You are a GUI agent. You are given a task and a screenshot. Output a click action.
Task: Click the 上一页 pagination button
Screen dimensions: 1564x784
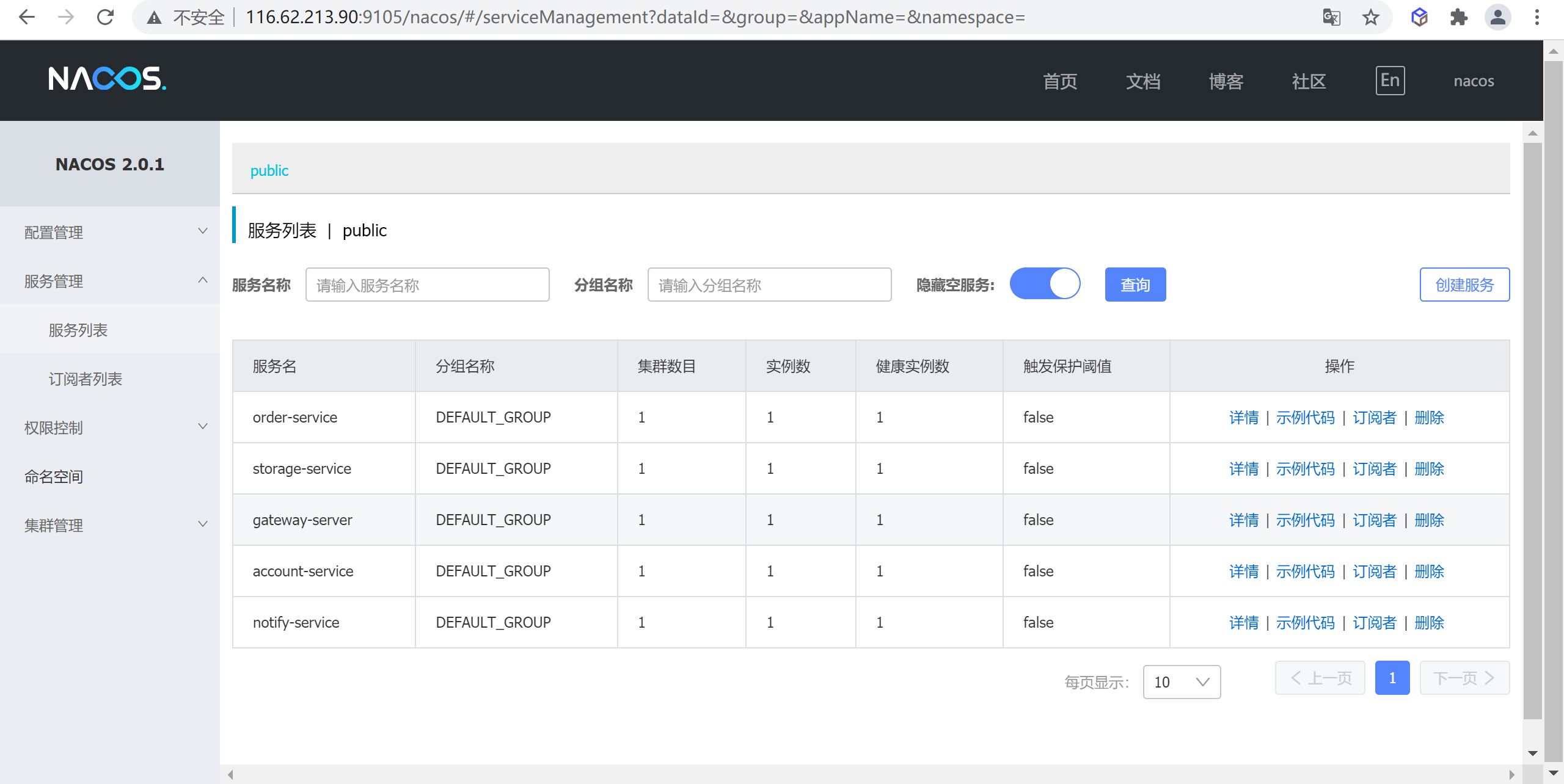click(1320, 678)
